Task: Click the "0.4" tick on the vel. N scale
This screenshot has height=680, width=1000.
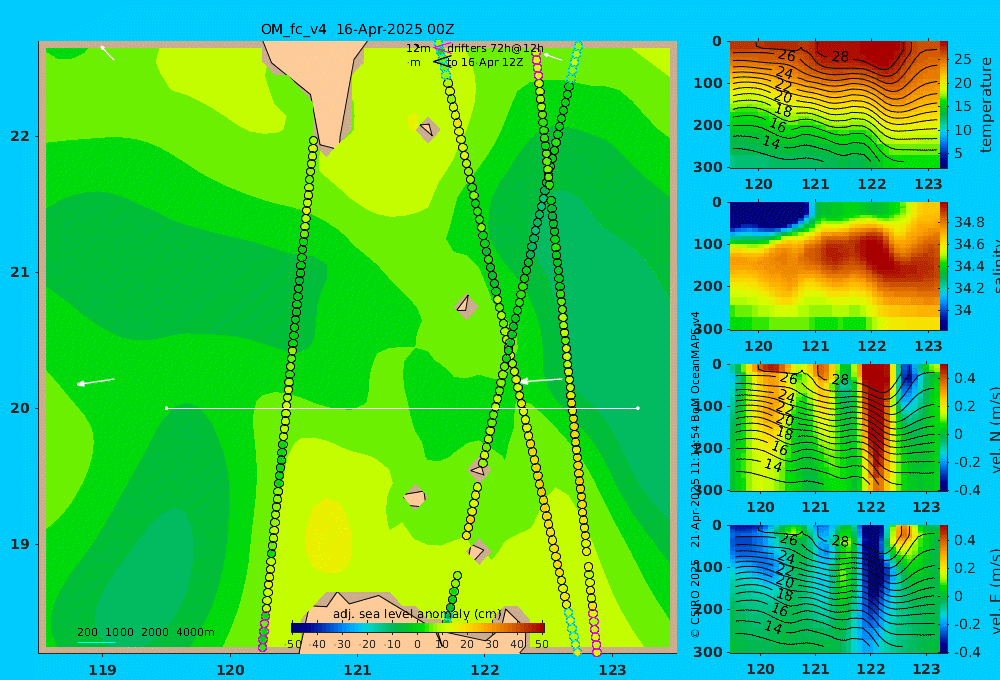Action: [x=965, y=378]
